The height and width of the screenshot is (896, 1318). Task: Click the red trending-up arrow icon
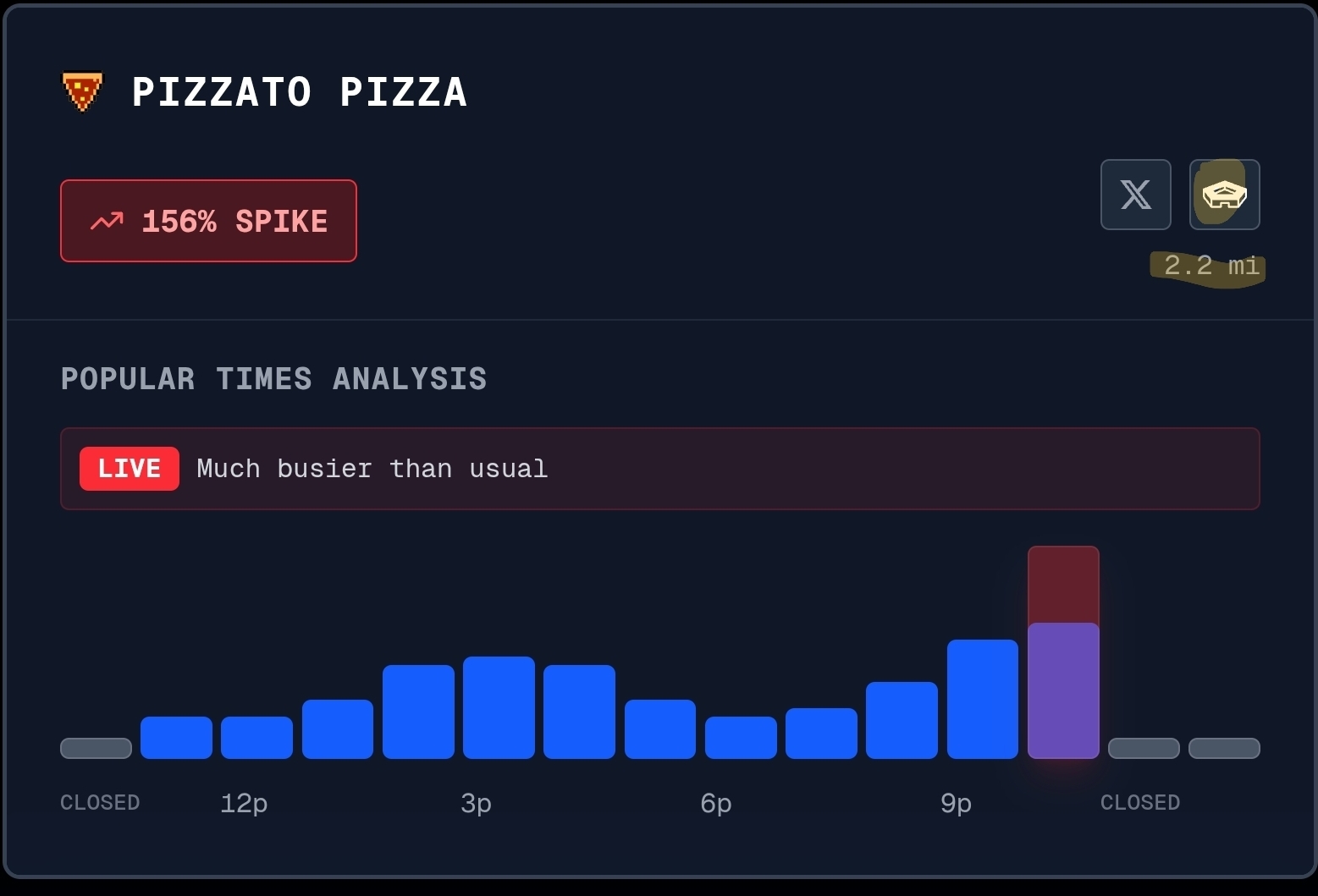107,222
